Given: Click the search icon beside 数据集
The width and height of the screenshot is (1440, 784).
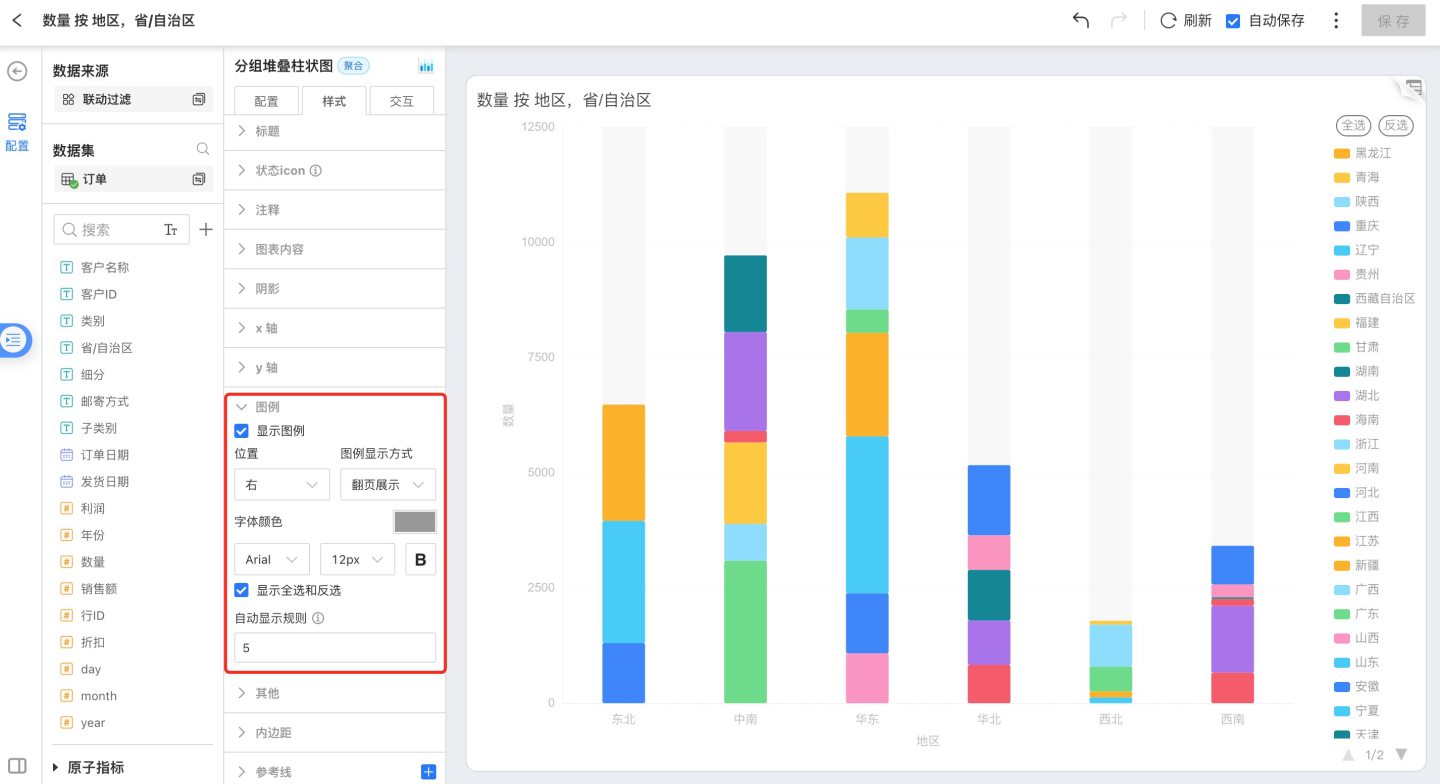Looking at the screenshot, I should pos(203,149).
